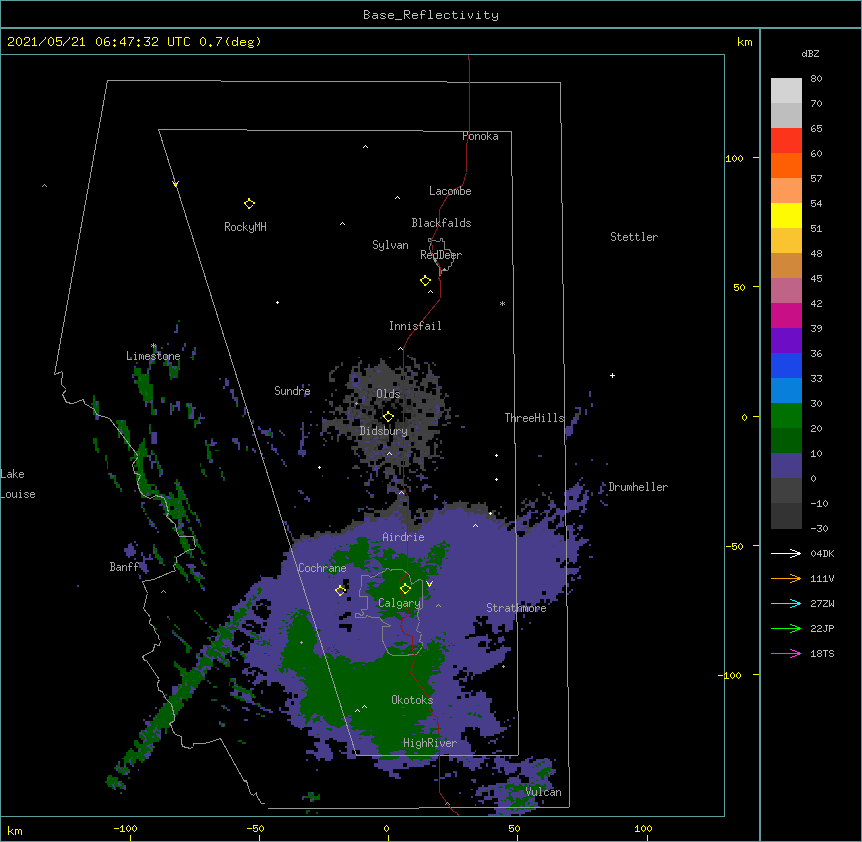The height and width of the screenshot is (842, 862).
Task: Click the white plus marker near Drumheller's north
Action: [612, 375]
